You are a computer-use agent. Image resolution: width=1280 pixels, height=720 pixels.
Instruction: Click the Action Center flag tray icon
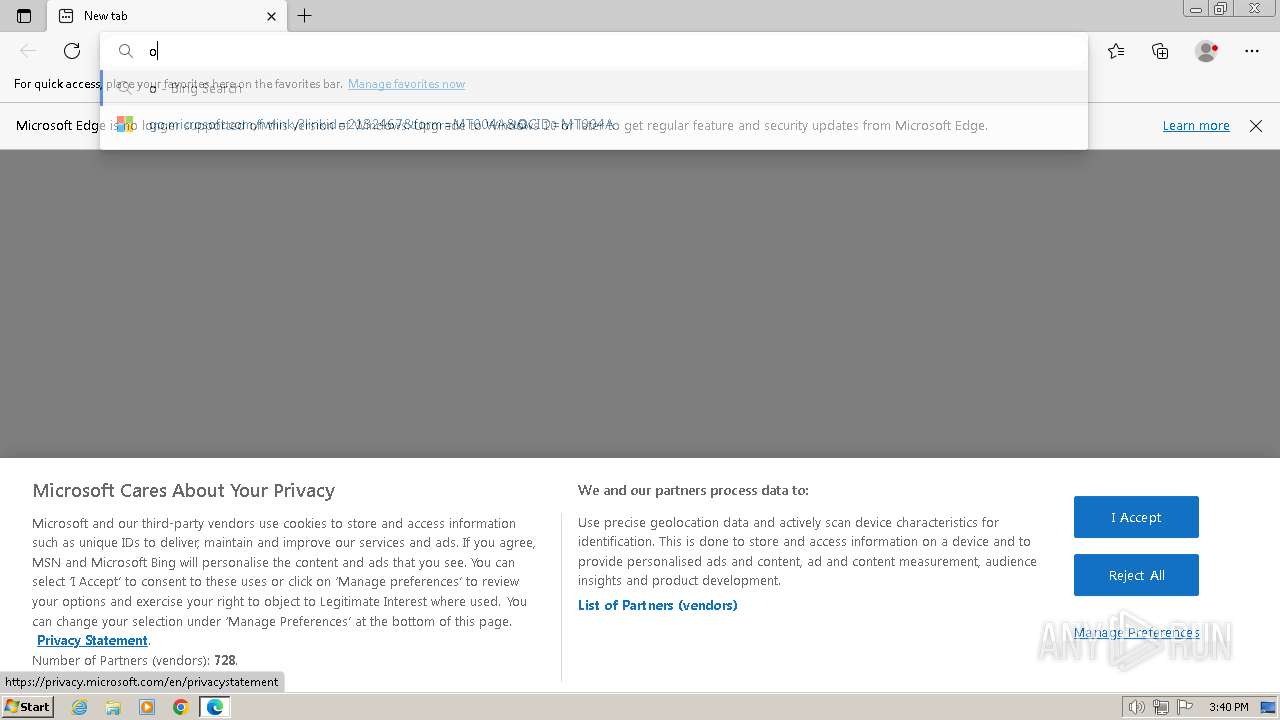tap(1185, 707)
